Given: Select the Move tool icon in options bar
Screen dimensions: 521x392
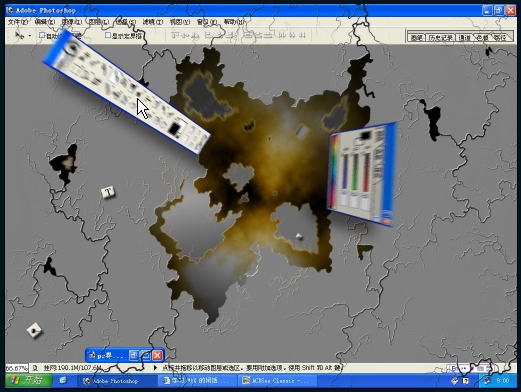Looking at the screenshot, I should coord(19,35).
